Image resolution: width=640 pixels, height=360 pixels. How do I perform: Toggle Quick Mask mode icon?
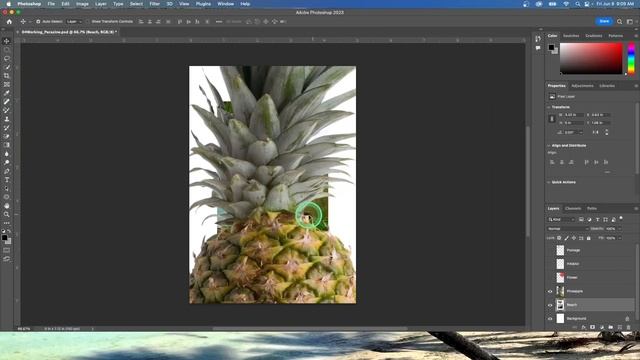[x=7, y=250]
